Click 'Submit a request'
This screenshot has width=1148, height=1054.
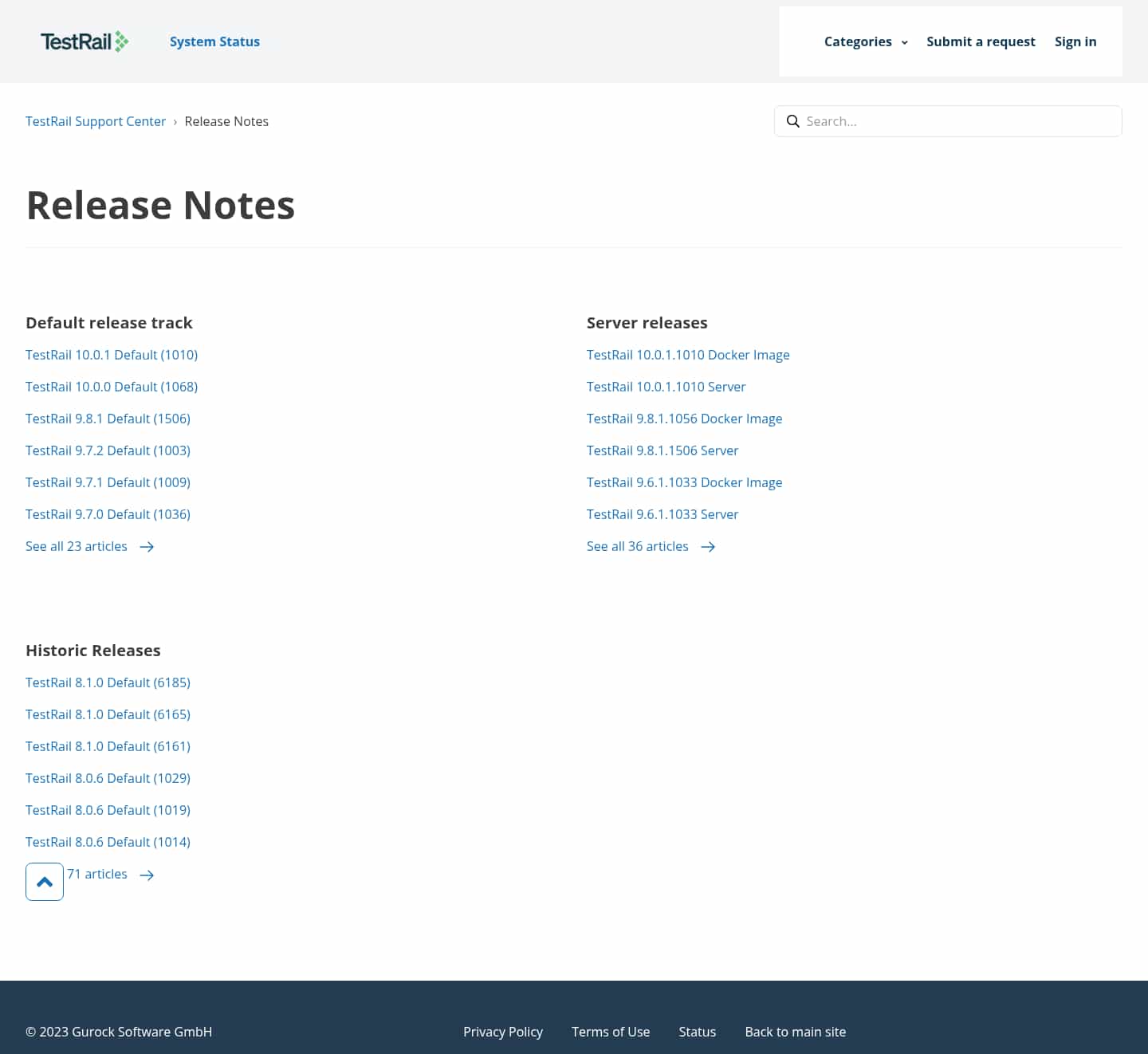pos(981,41)
